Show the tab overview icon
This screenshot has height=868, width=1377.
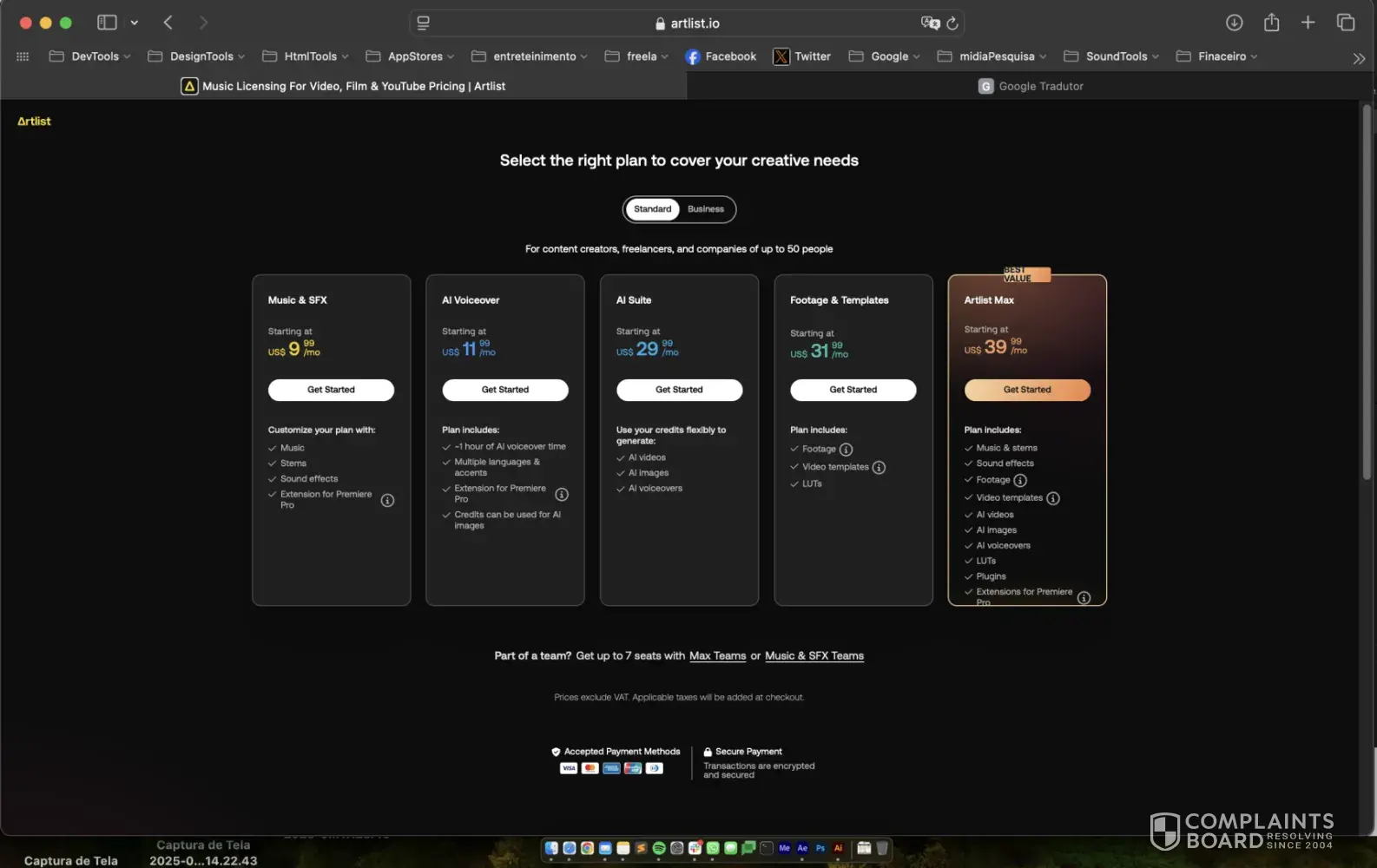click(x=1345, y=23)
